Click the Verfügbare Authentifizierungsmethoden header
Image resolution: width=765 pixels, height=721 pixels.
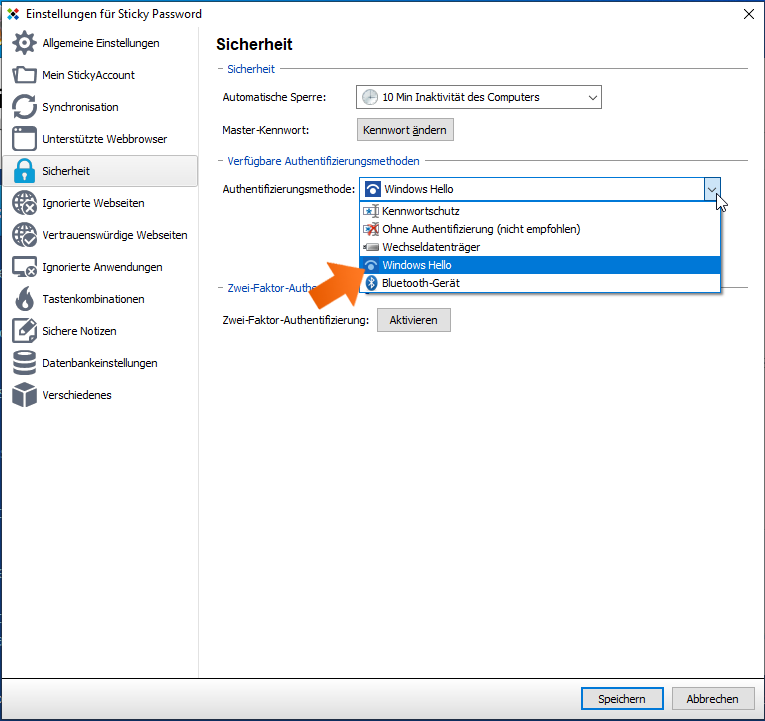tap(323, 161)
